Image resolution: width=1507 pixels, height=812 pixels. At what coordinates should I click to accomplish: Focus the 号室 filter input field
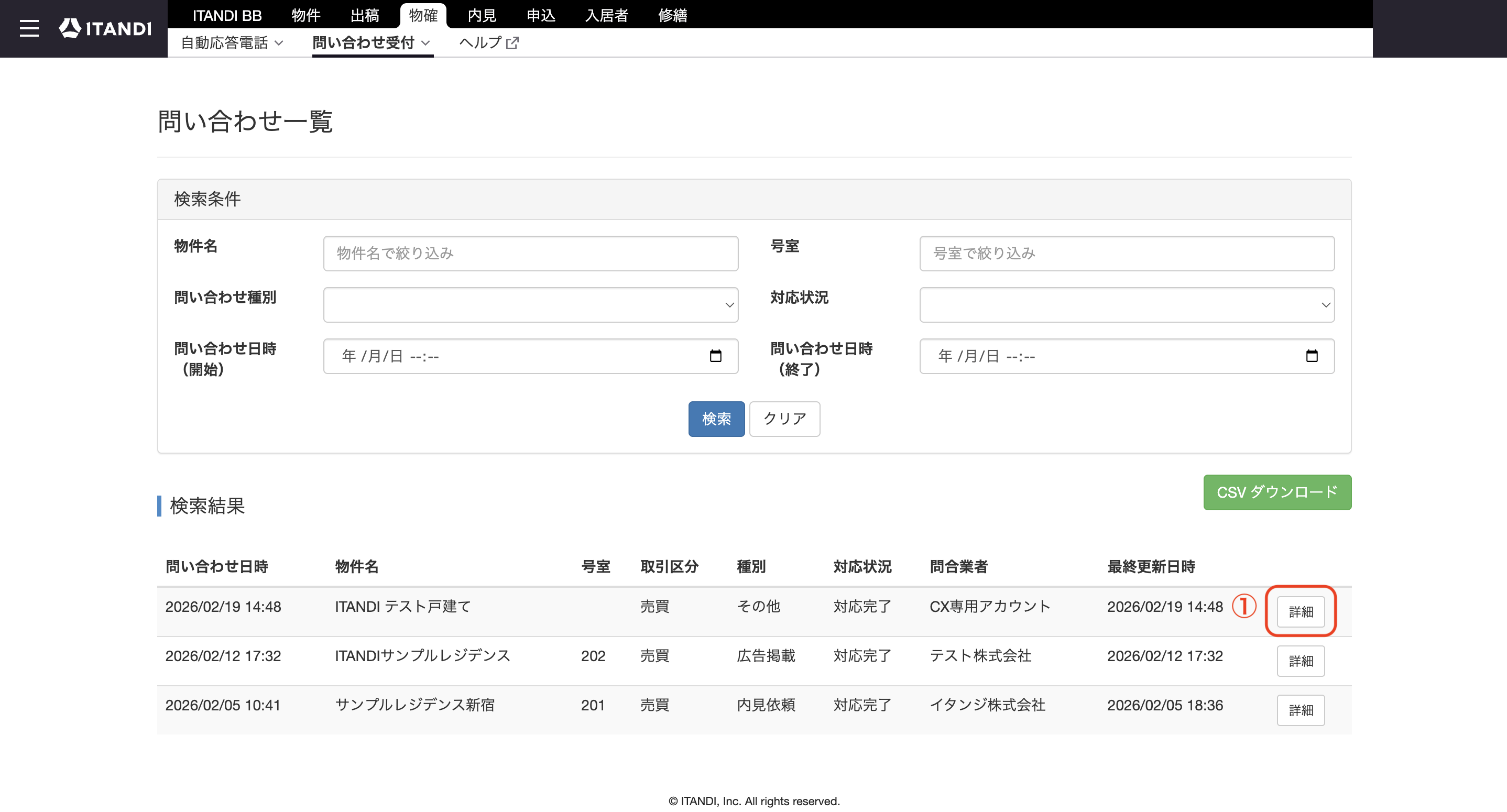(x=1127, y=254)
